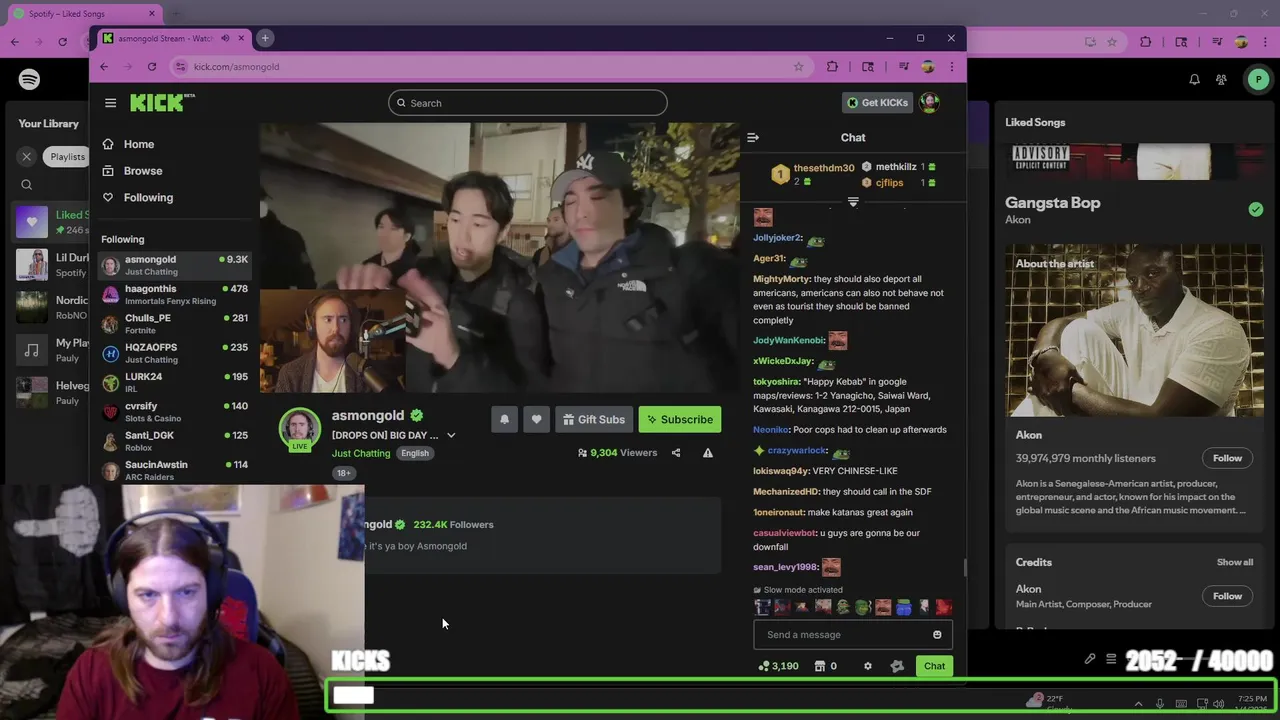Select Chulls_PE channel in Following list

pyautogui.click(x=175, y=323)
